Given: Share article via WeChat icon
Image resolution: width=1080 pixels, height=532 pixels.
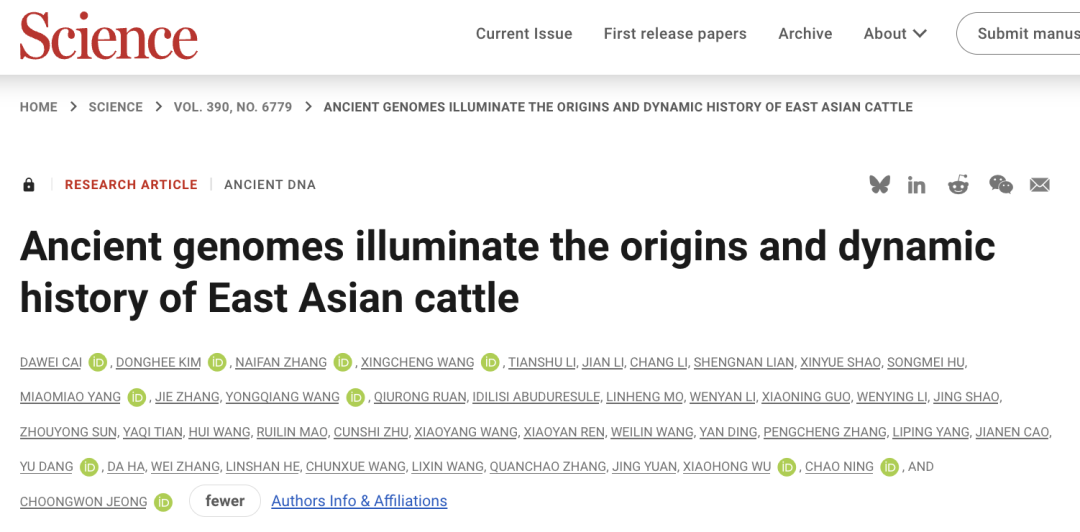Looking at the screenshot, I should 1000,184.
